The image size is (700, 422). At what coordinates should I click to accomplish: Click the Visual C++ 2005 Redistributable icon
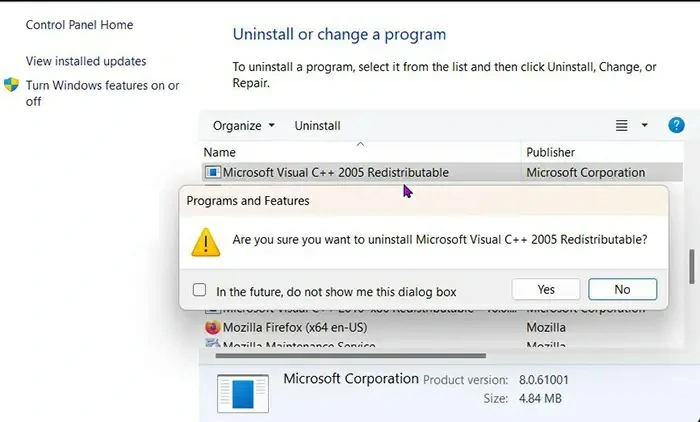click(x=213, y=172)
